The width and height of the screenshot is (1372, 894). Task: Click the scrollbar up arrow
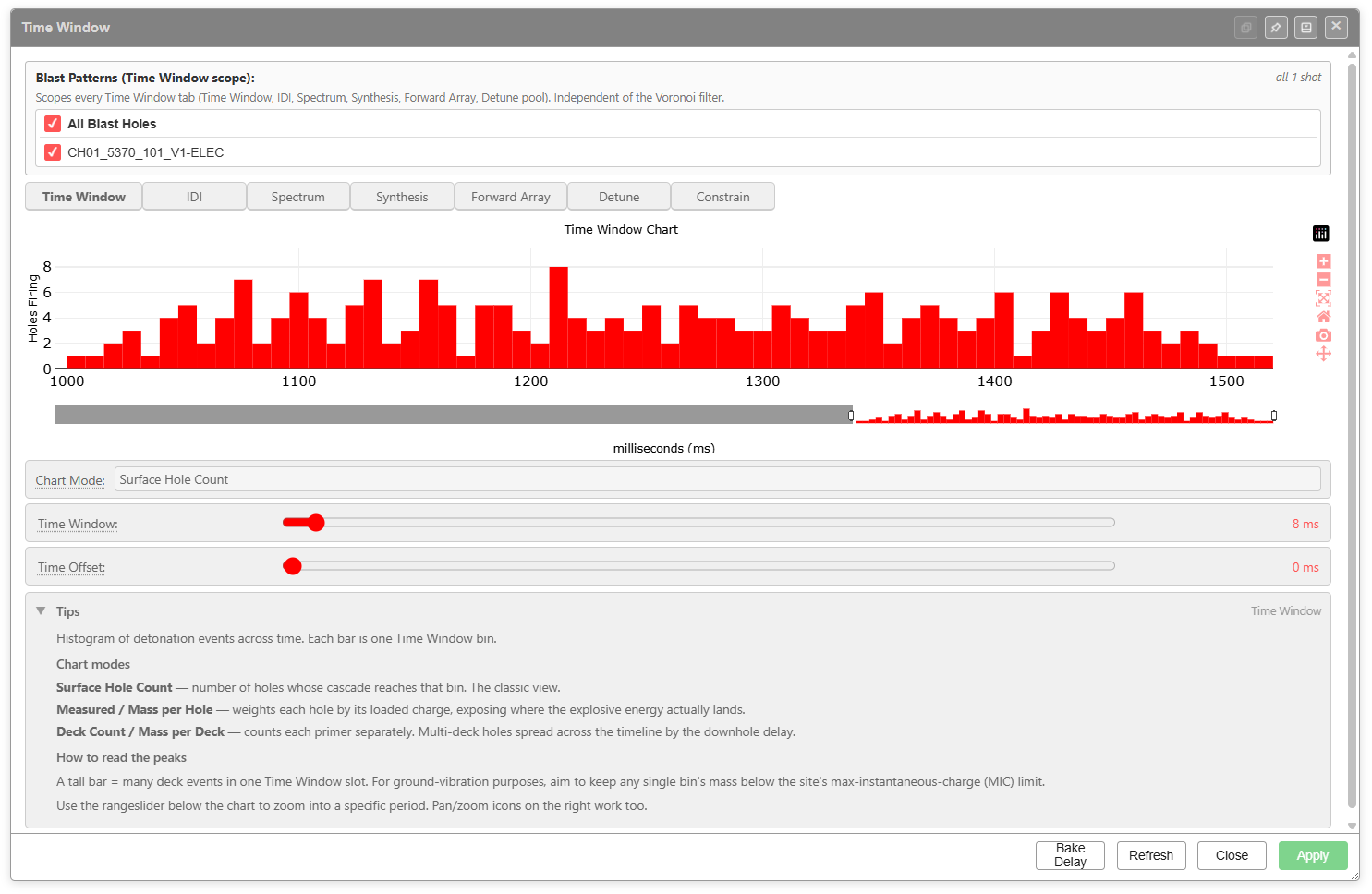coord(1353,55)
